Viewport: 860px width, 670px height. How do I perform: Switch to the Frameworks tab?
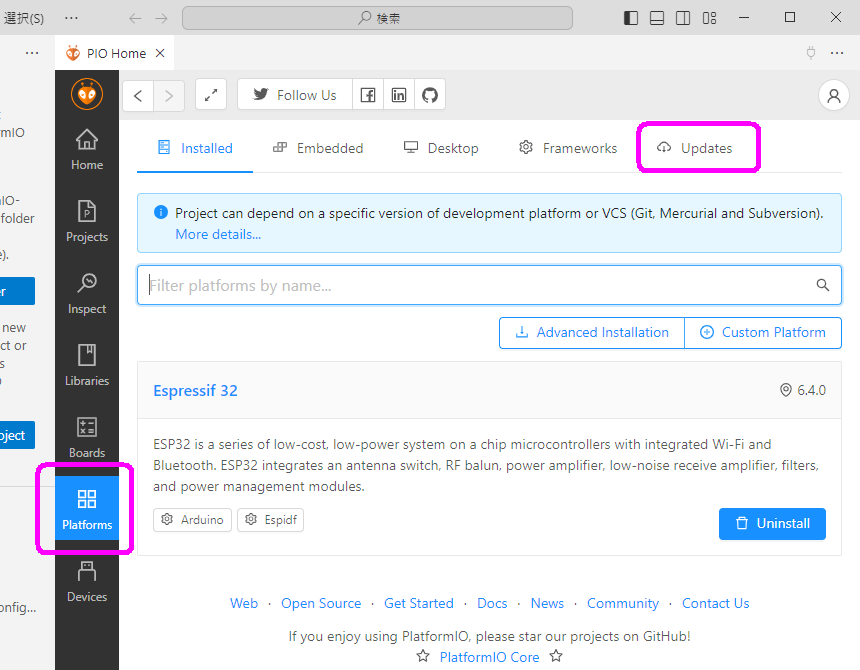tap(568, 148)
